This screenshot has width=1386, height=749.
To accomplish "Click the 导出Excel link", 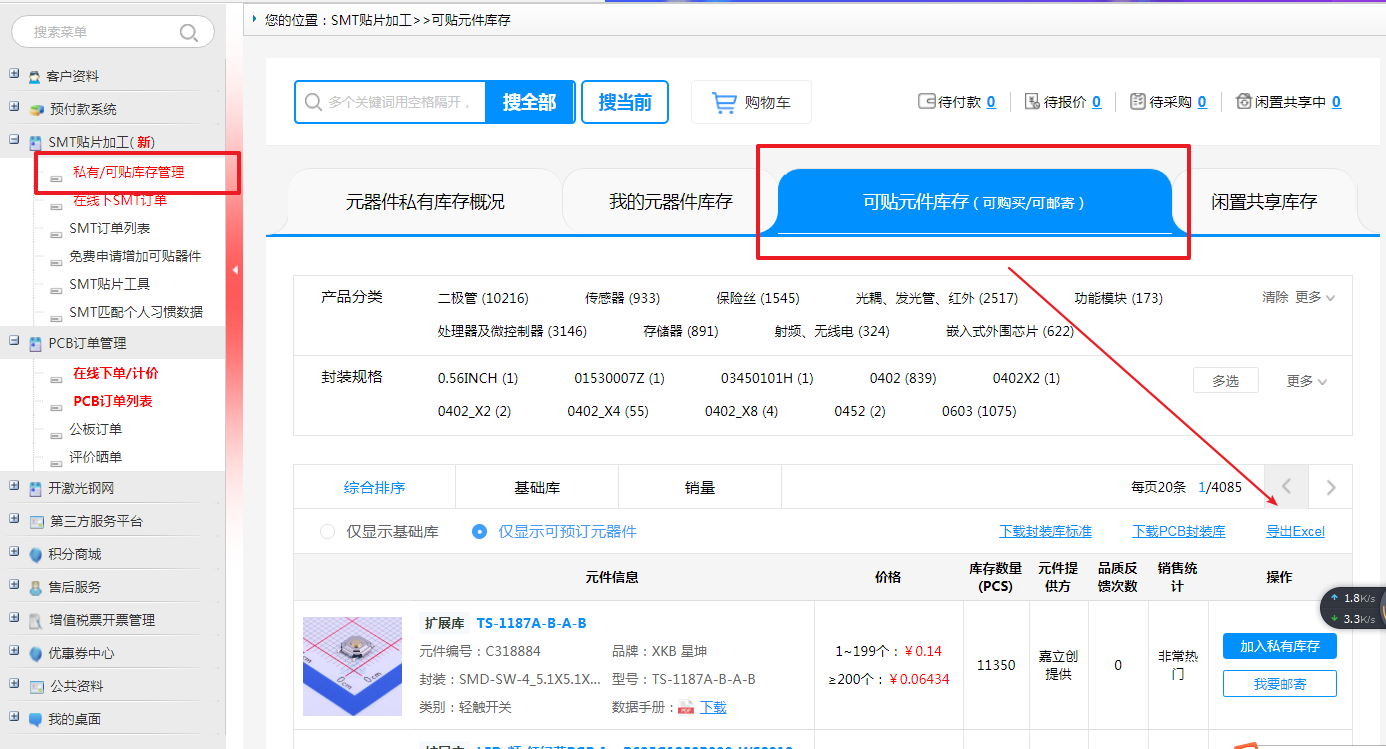I will tap(1295, 532).
